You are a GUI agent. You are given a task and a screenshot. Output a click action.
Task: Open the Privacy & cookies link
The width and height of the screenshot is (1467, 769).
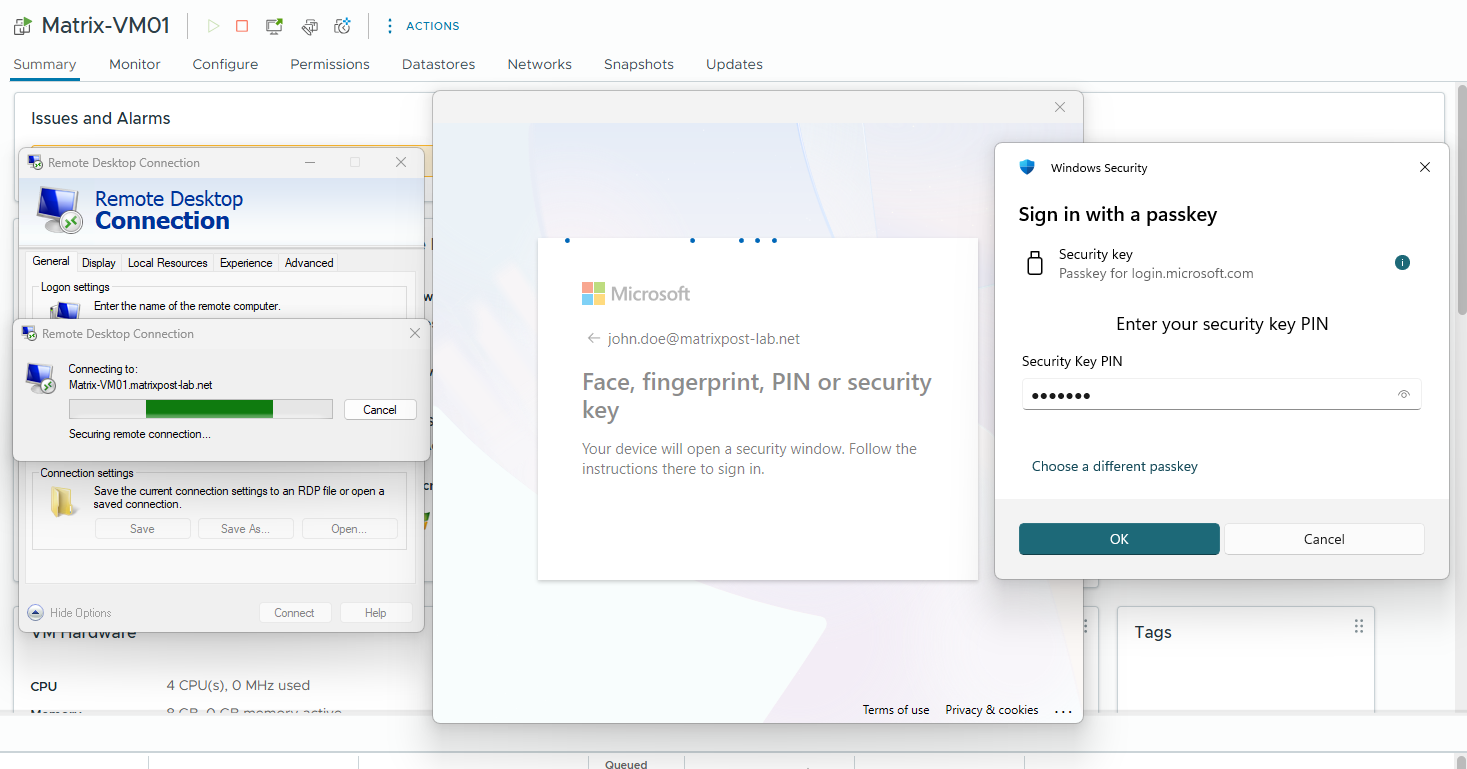pyautogui.click(x=992, y=710)
